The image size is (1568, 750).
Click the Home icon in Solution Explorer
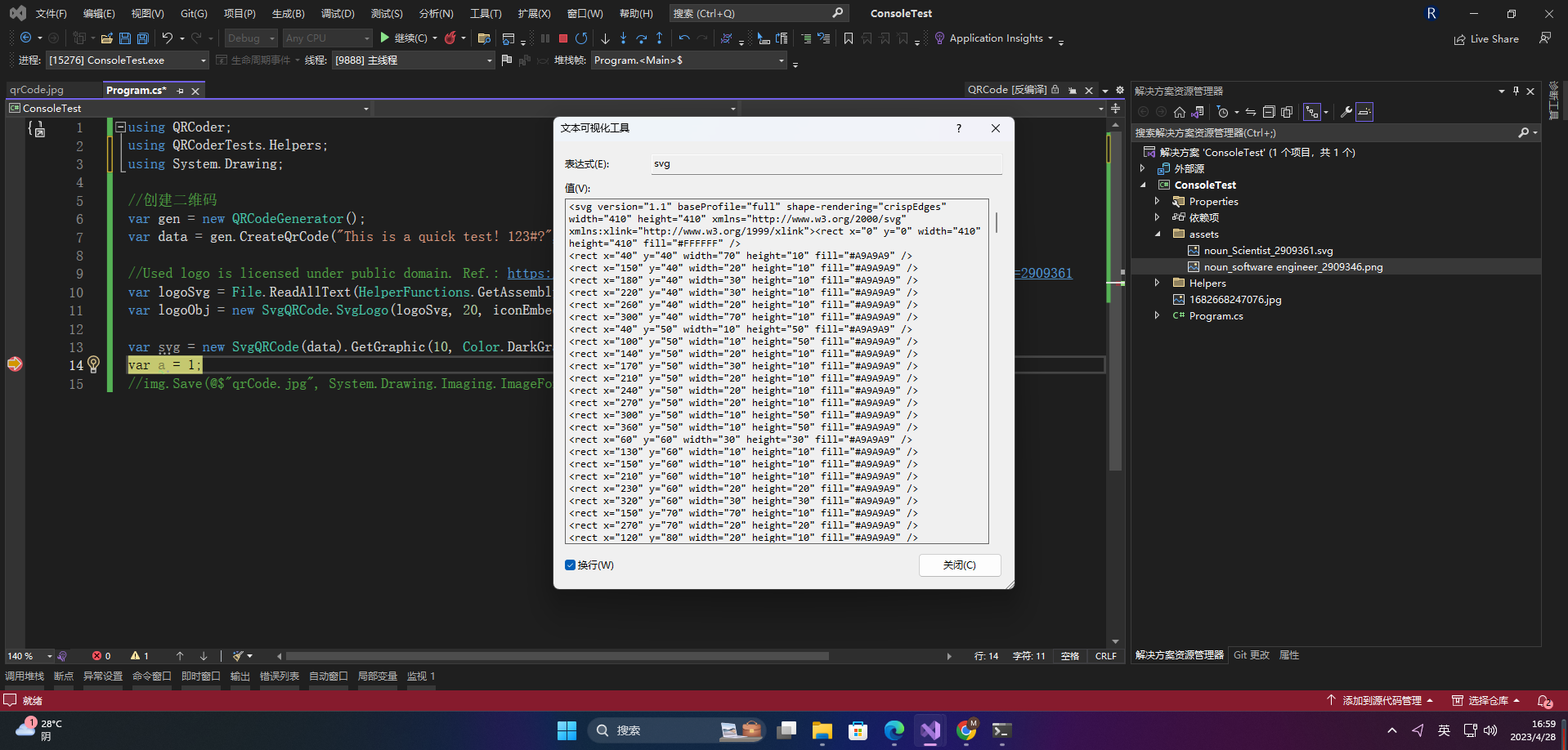tap(1179, 112)
